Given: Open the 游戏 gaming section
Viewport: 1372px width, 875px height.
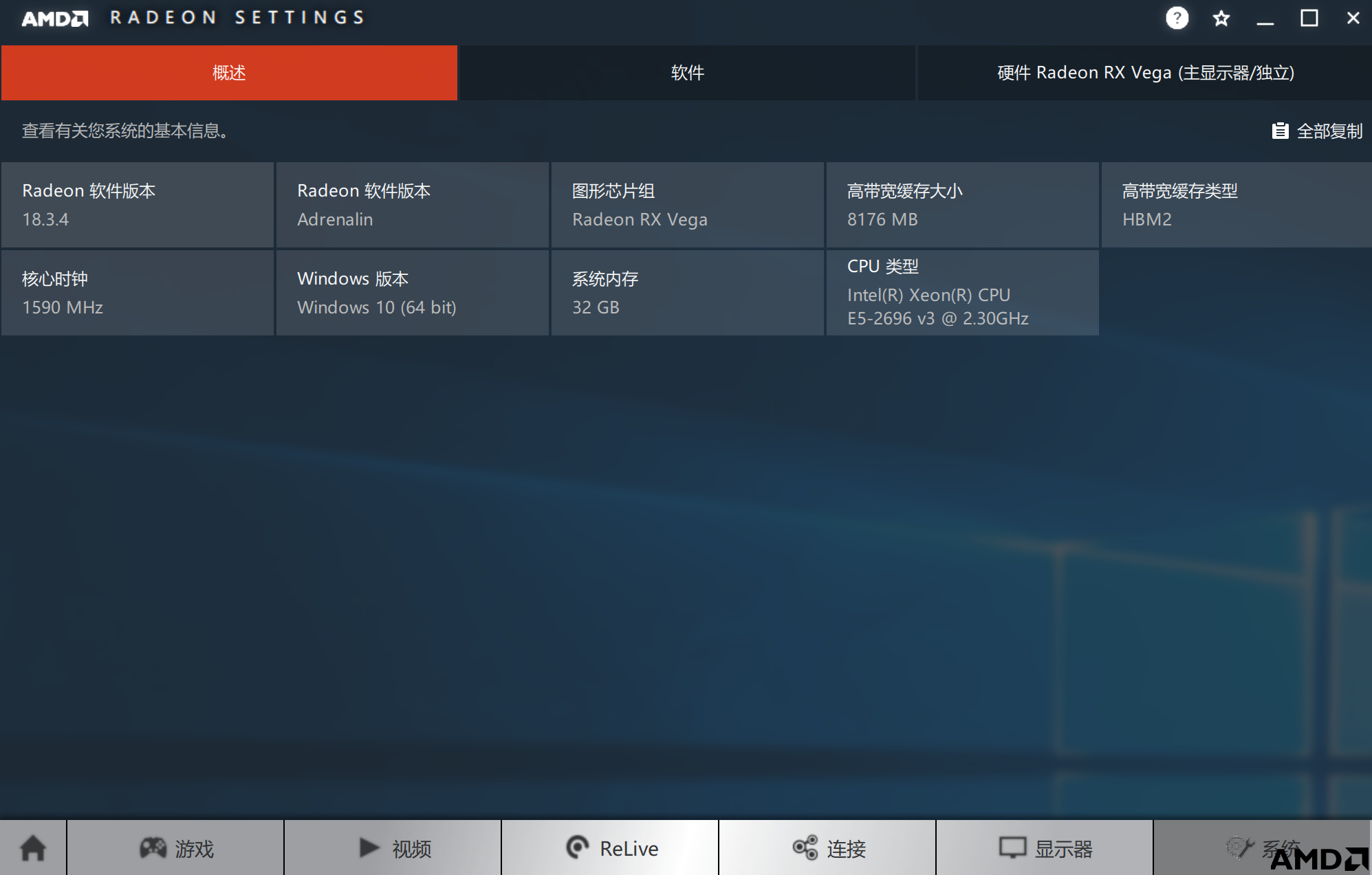Looking at the screenshot, I should click(x=176, y=848).
